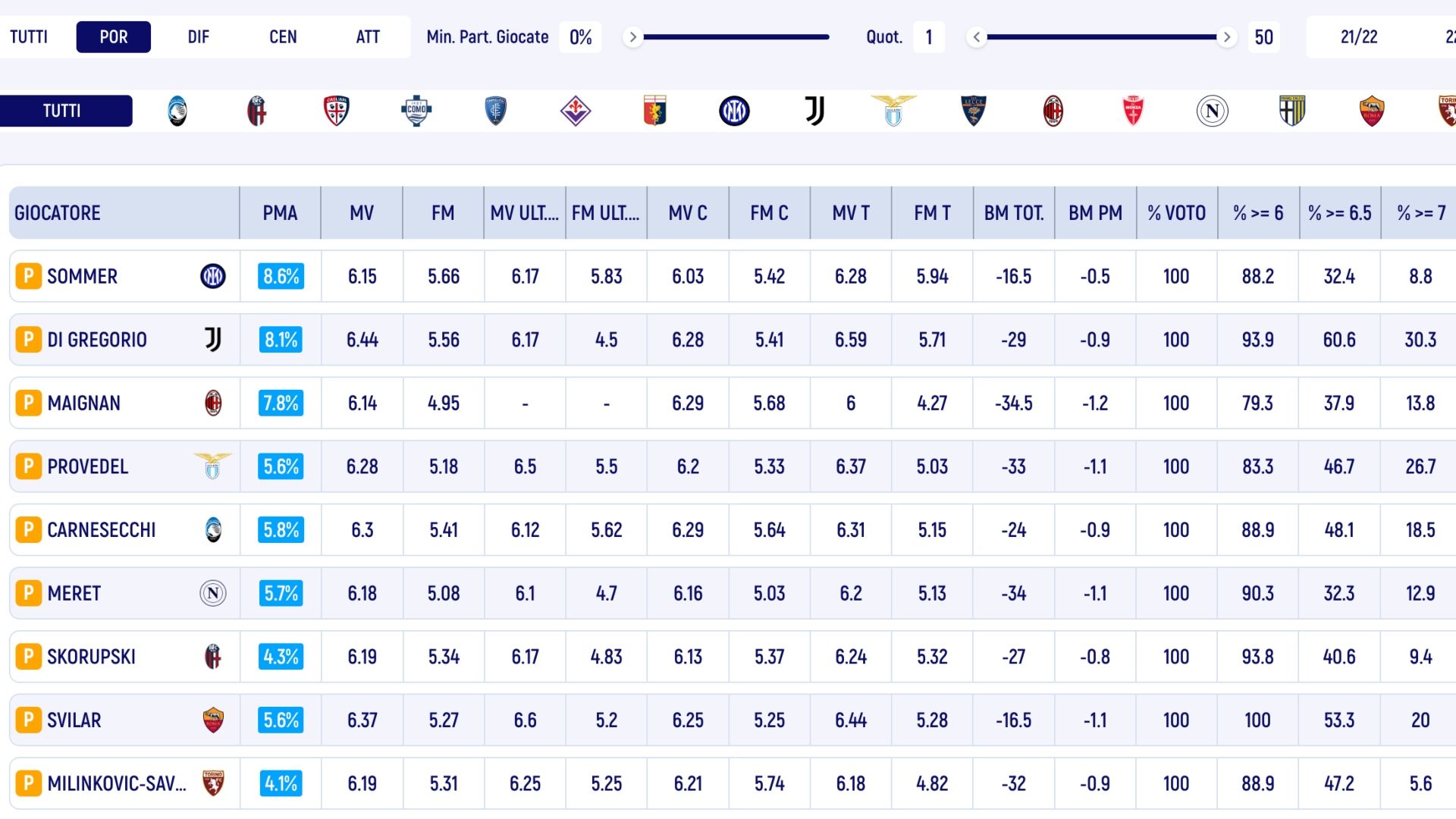Sort by % VOTO column header
Image resolution: width=1456 pixels, height=819 pixels.
point(1176,213)
